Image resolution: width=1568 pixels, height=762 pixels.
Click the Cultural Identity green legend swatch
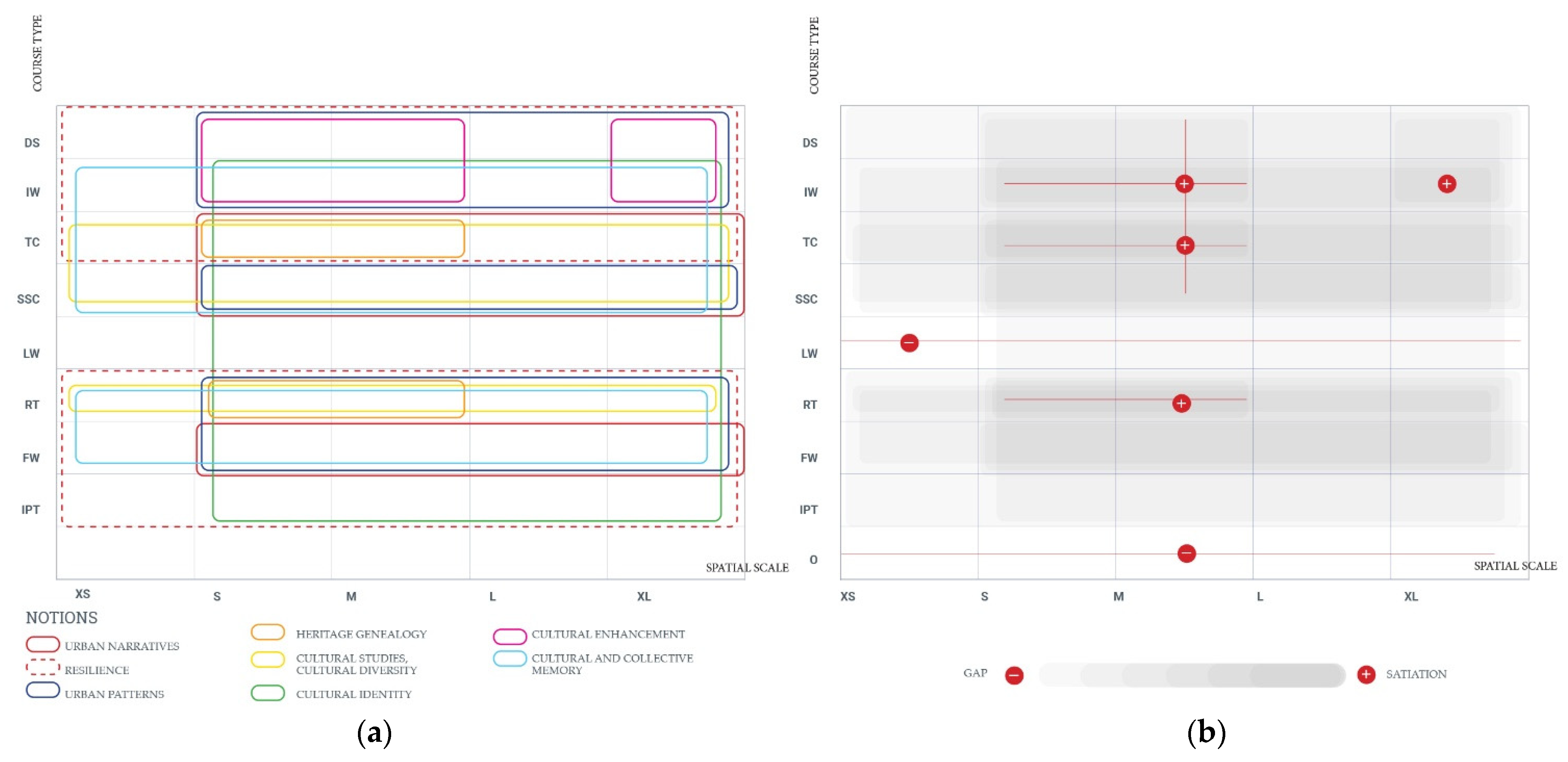pos(268,693)
